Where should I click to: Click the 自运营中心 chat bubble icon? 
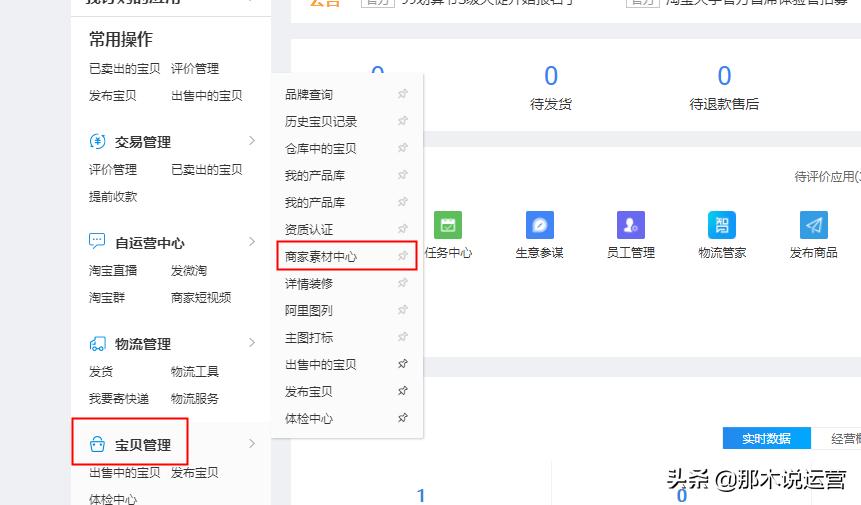pos(97,242)
